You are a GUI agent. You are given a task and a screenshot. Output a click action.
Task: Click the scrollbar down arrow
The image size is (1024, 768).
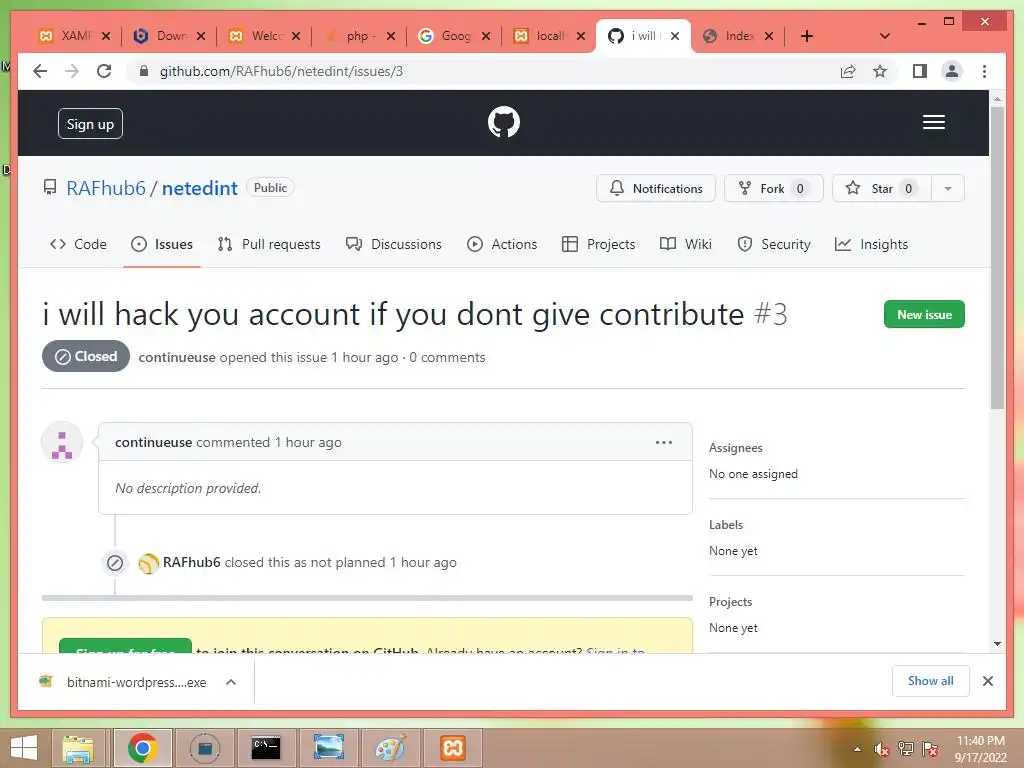point(997,644)
